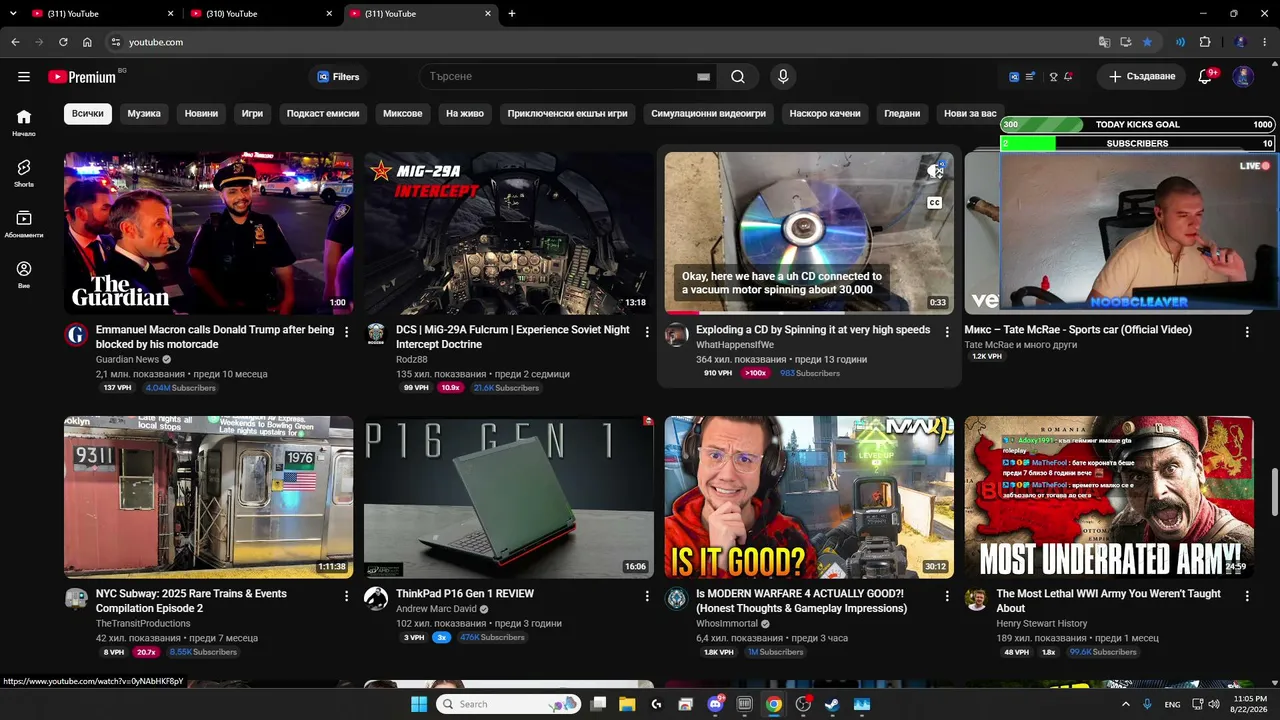The height and width of the screenshot is (720, 1280).
Task: Show hidden system tray icons
Action: coord(1126,704)
